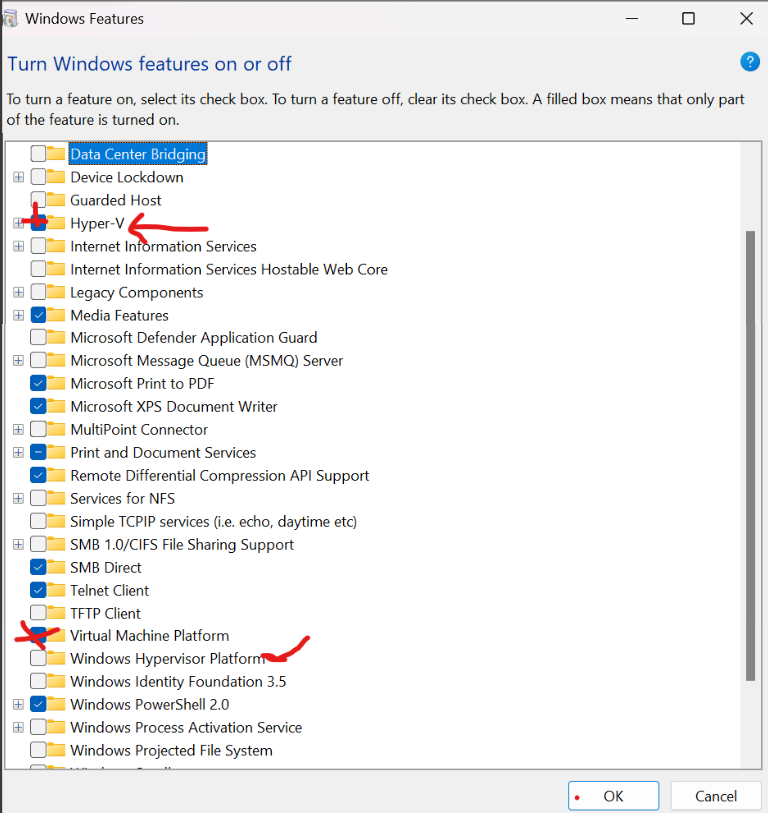The height and width of the screenshot is (813, 768).
Task: Expand the Internet Information Services node
Action: click(18, 246)
